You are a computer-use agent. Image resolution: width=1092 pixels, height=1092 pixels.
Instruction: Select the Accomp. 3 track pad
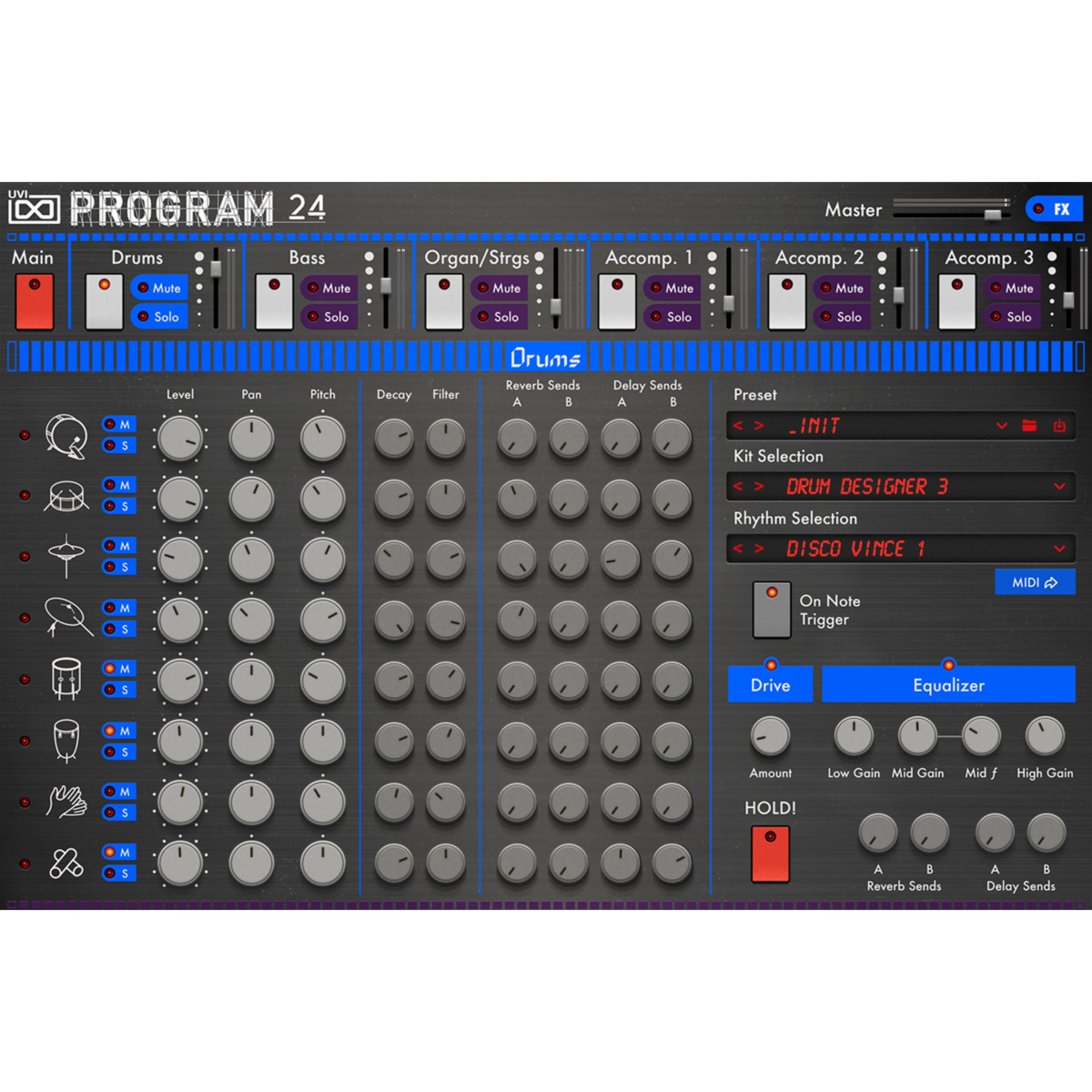[x=957, y=301]
